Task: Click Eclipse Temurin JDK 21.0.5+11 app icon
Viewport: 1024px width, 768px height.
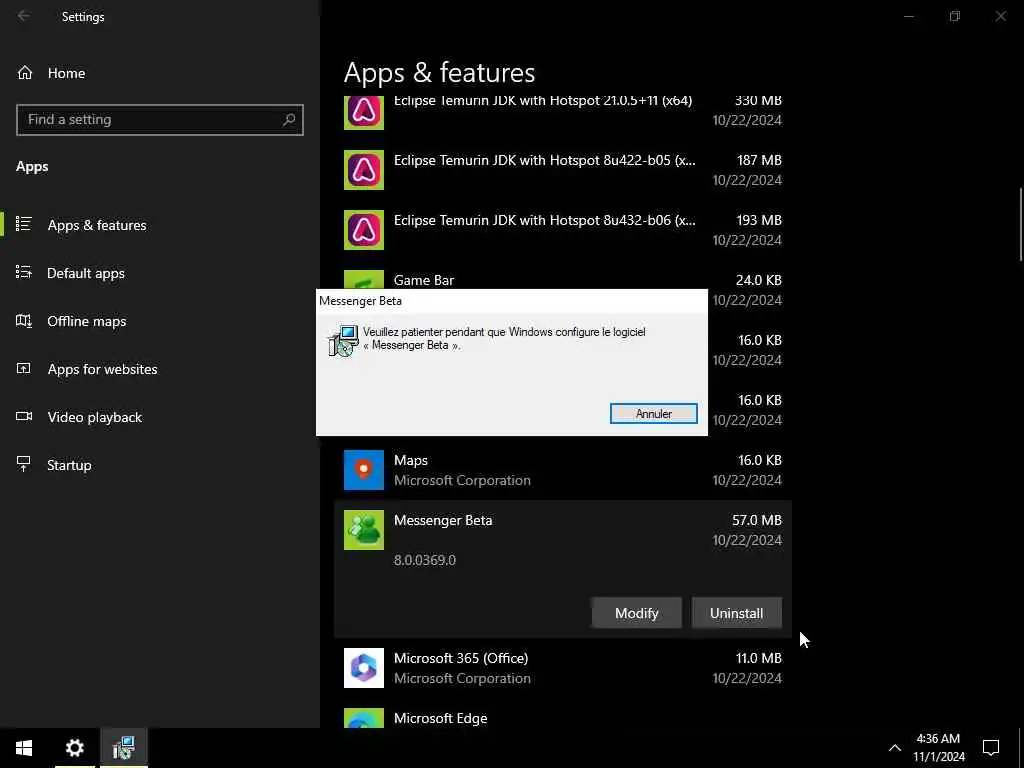Action: tap(364, 112)
